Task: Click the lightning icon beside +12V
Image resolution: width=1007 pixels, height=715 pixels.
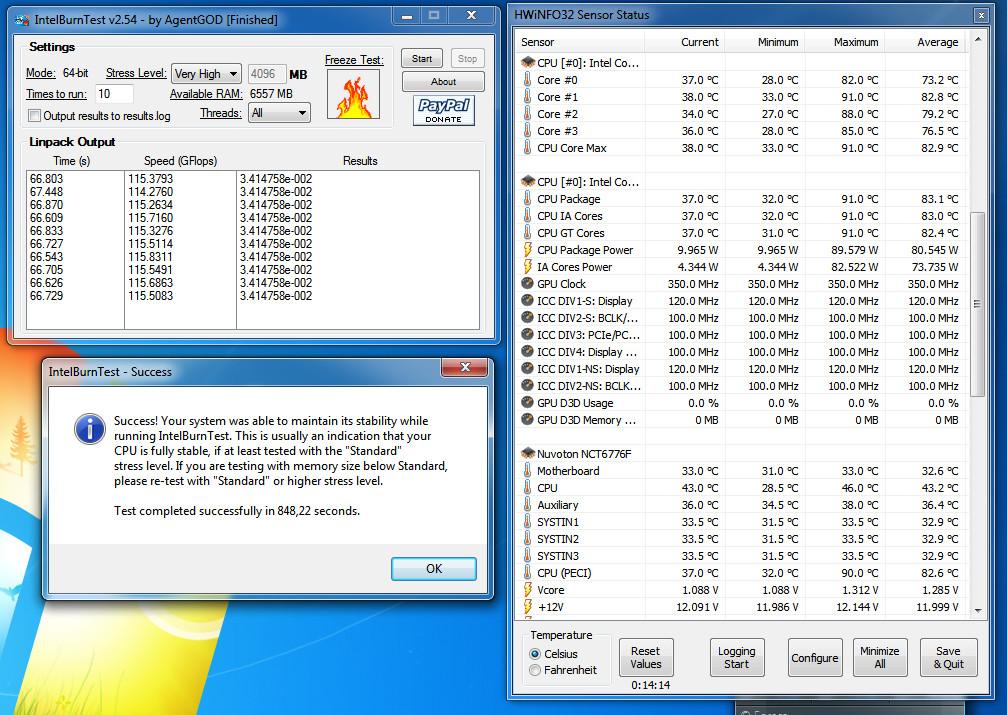Action: click(x=527, y=607)
